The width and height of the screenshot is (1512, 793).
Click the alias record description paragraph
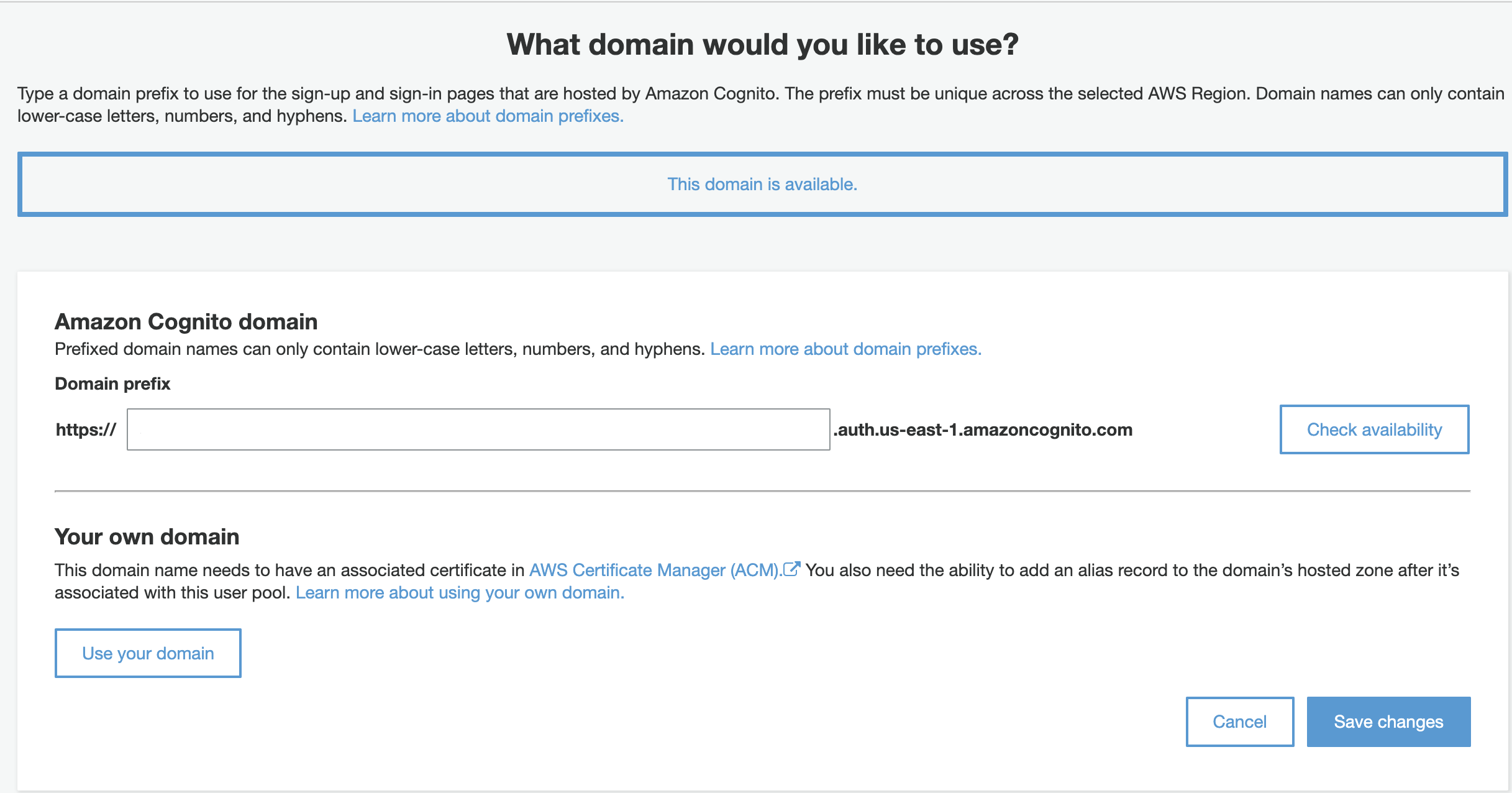[757, 581]
